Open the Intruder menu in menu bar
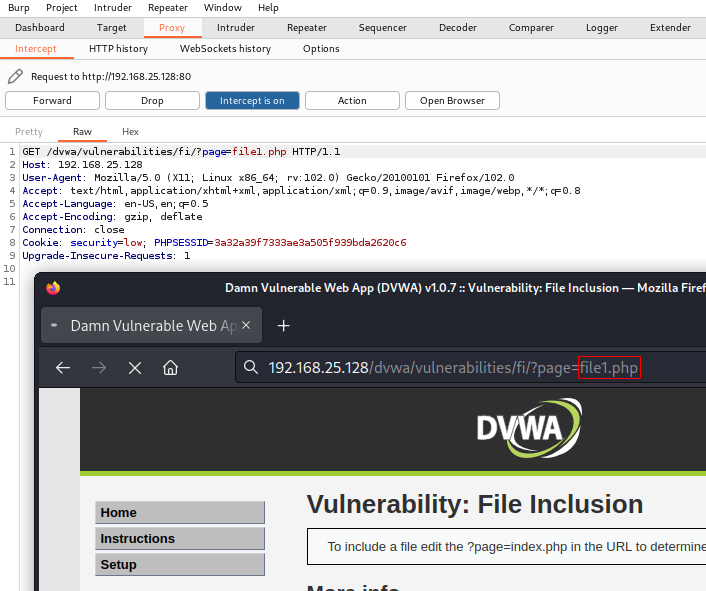 113,8
